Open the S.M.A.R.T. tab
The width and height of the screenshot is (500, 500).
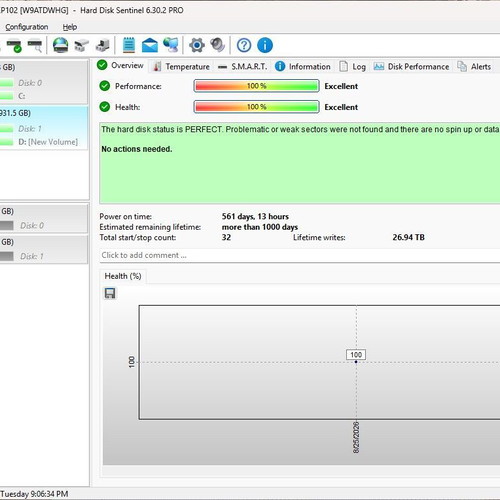tap(243, 67)
